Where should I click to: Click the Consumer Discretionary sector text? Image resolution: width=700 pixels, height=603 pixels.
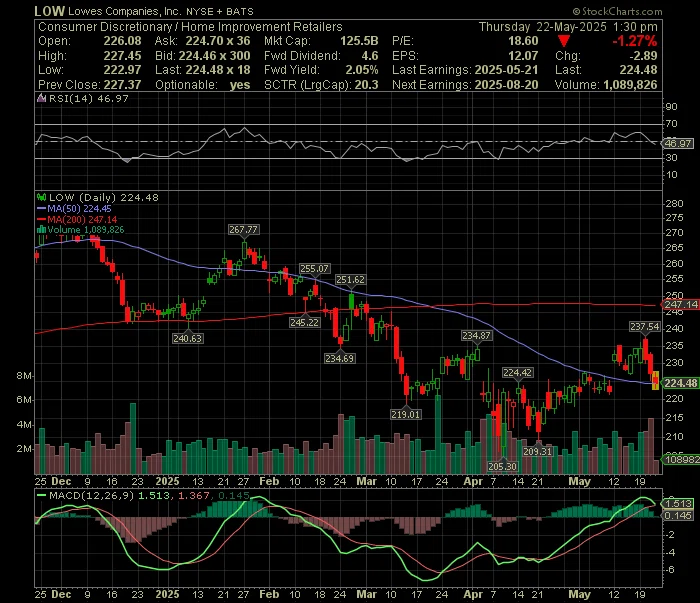click(x=105, y=27)
